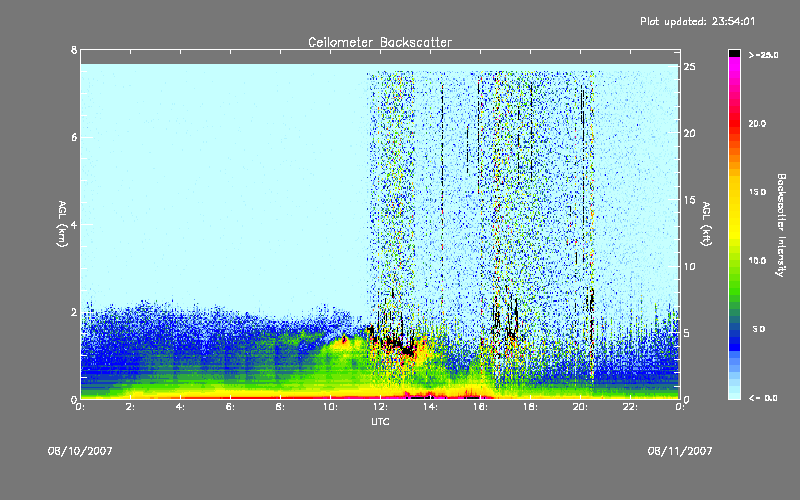Screen dimensions: 800x500
Task: Click the black top swatch of the colorbar
Action: (734, 53)
